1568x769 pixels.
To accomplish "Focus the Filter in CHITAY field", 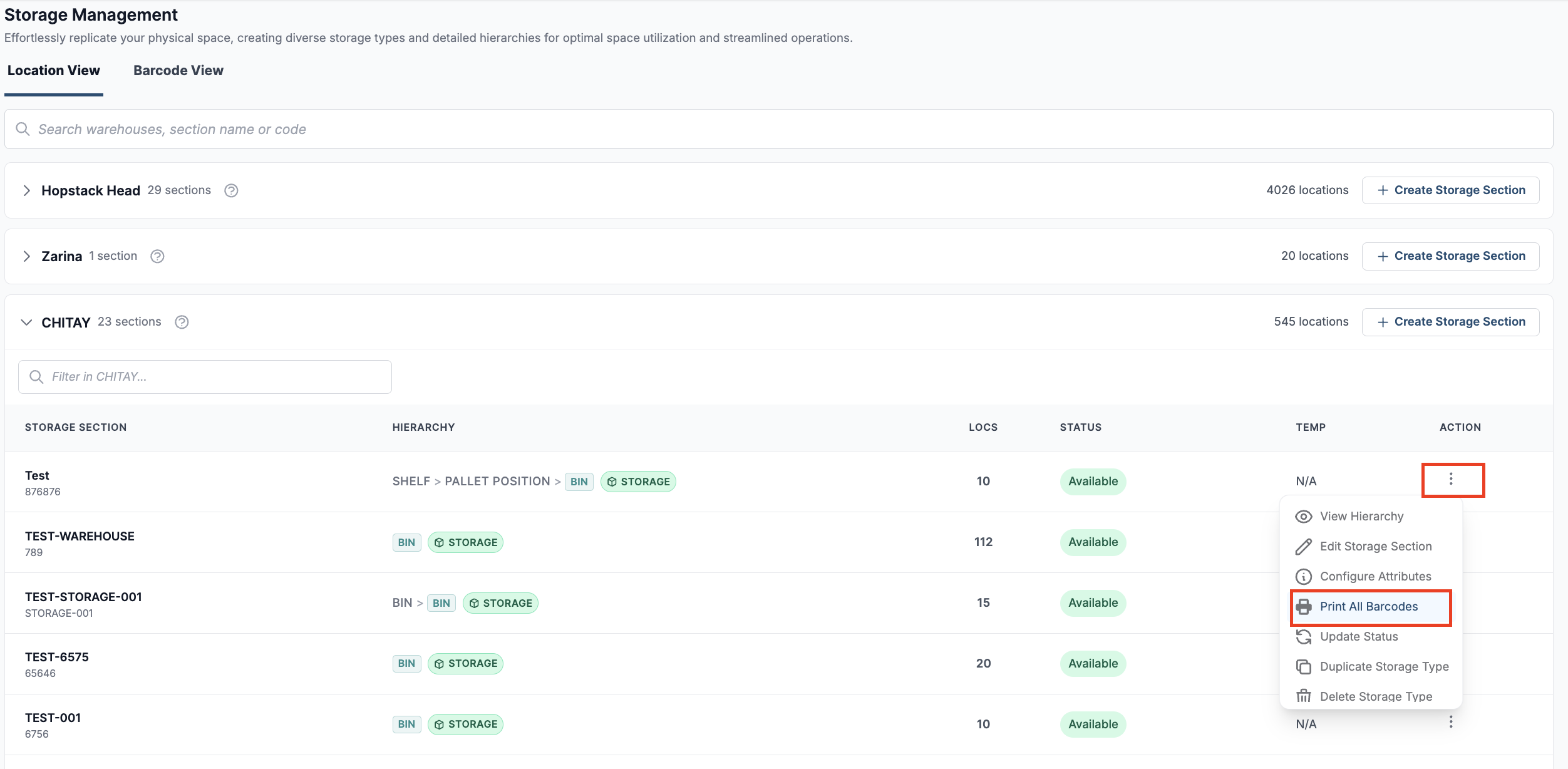I will tap(205, 376).
